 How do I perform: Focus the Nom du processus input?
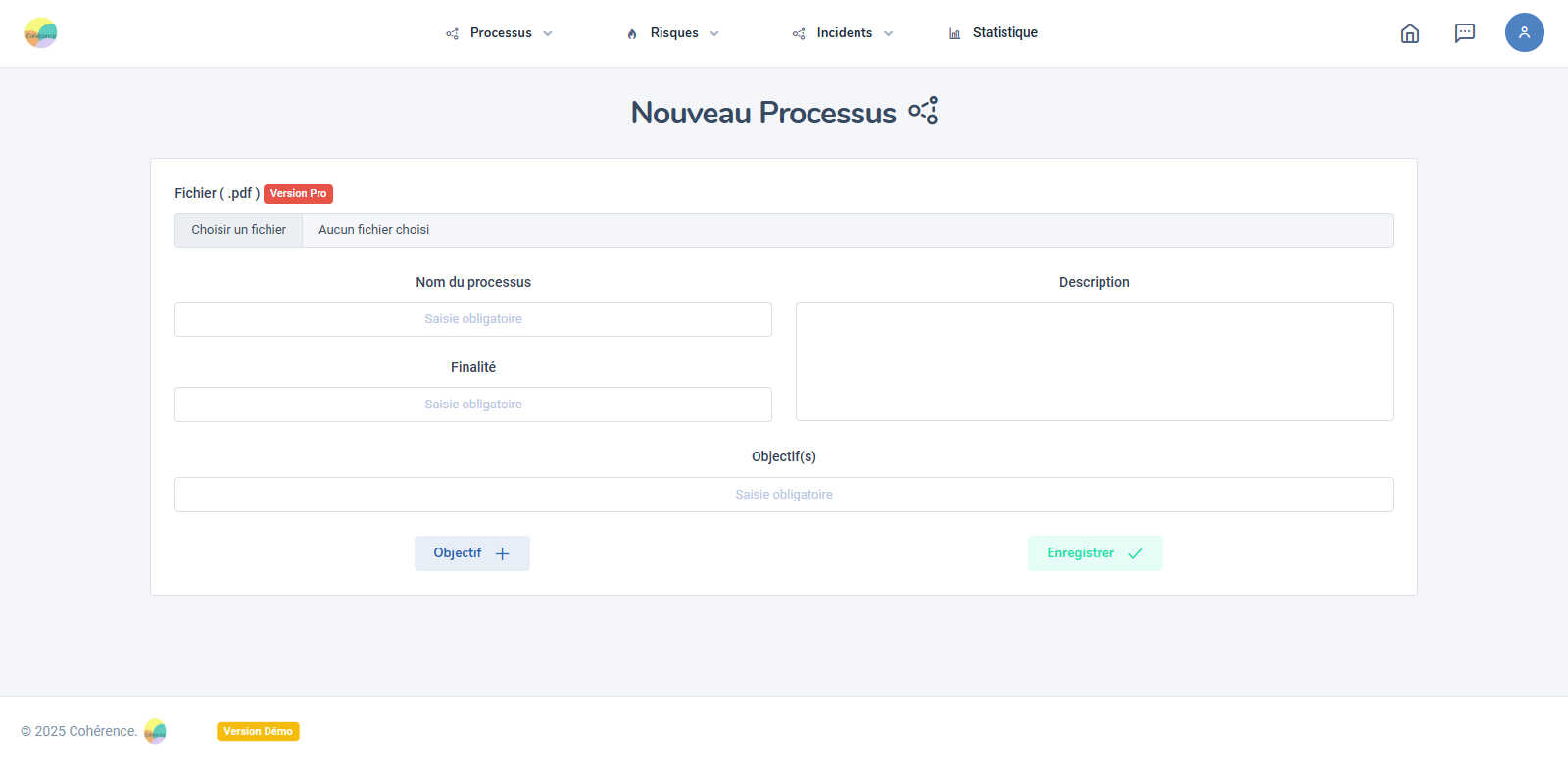pyautogui.click(x=472, y=319)
